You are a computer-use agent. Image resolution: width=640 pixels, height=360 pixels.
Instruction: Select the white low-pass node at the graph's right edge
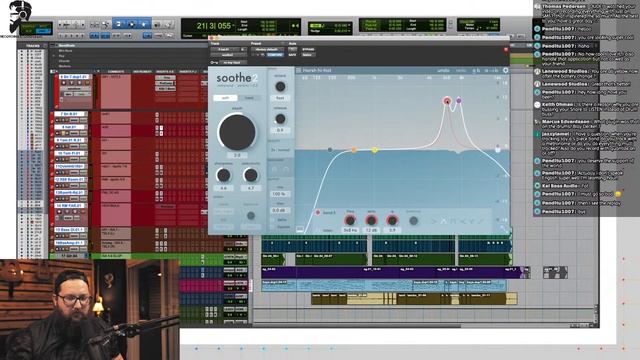(x=498, y=150)
